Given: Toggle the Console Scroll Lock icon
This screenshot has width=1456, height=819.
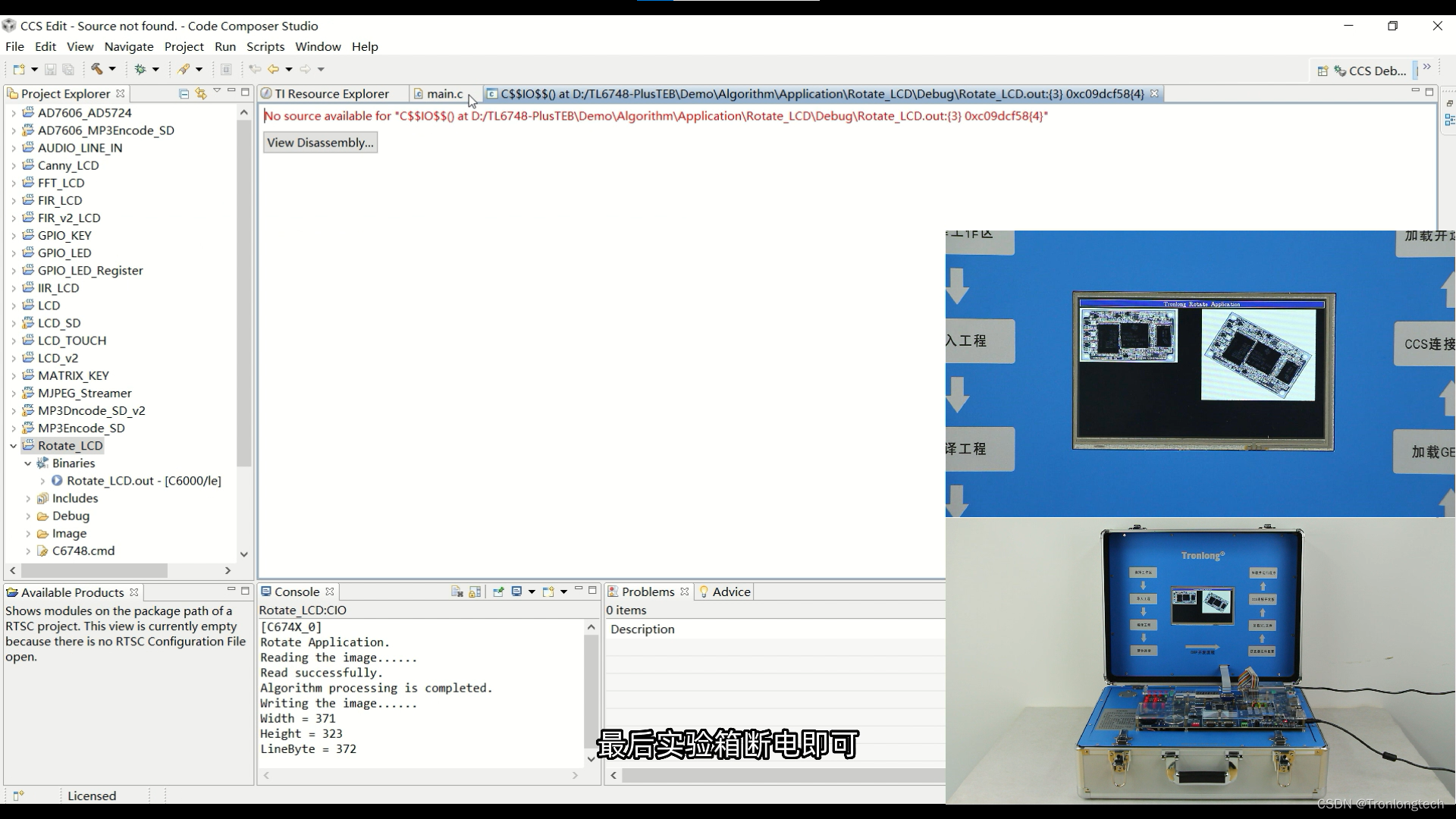Looking at the screenshot, I should pos(475,591).
